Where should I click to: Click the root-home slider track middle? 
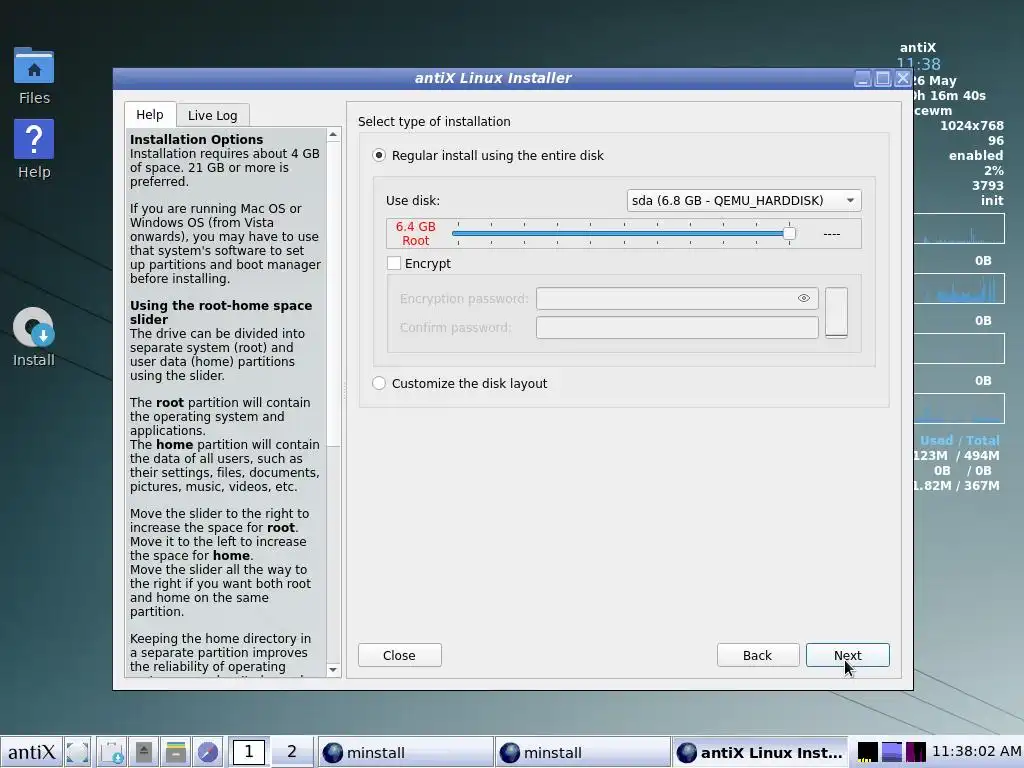pos(624,233)
